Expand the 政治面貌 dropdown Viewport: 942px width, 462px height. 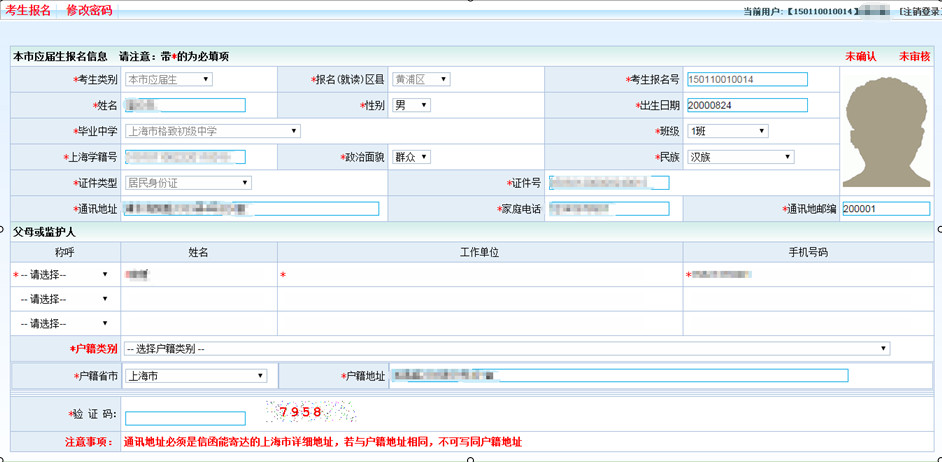411,157
